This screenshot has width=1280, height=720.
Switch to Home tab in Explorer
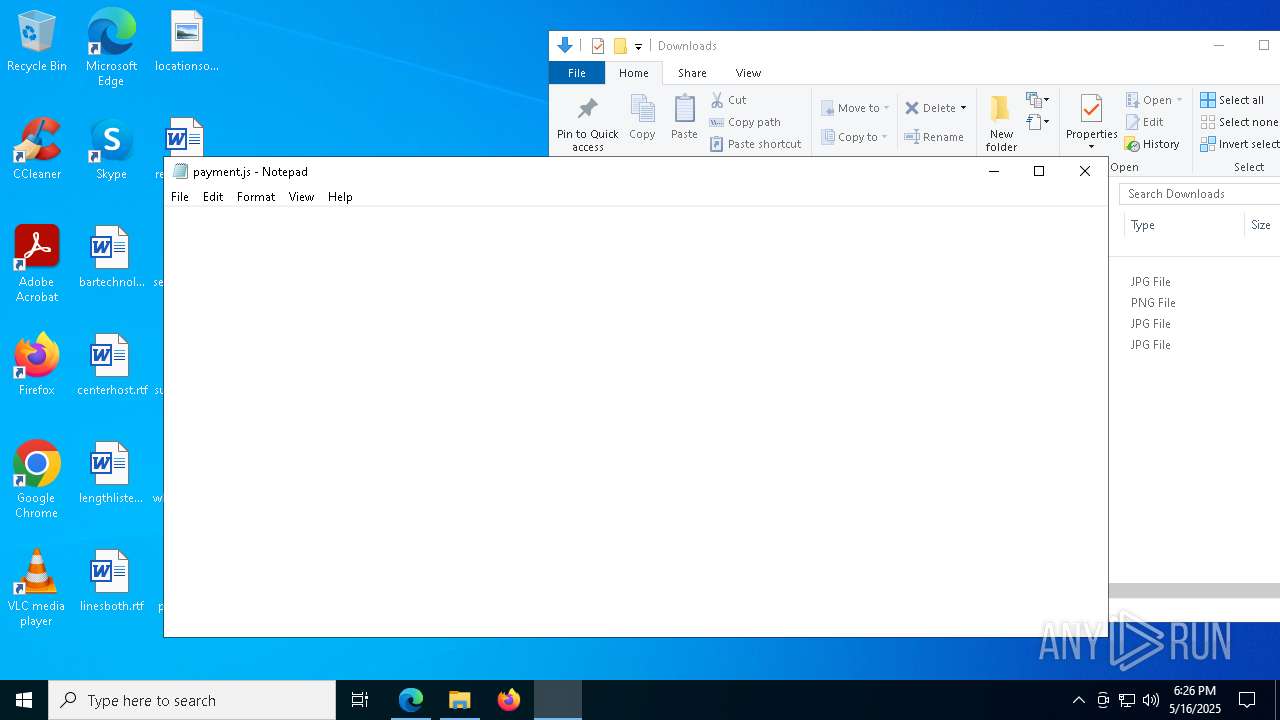click(633, 73)
